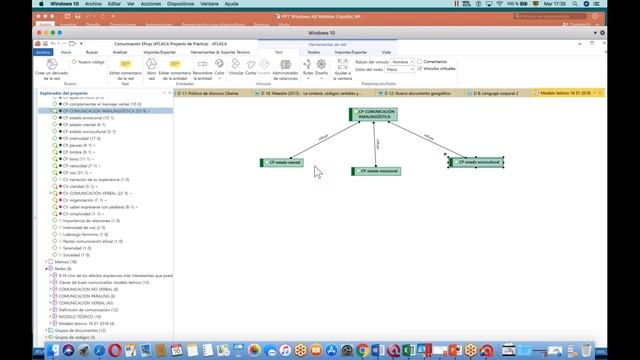Viewport: 640px width, 360px height.
Task: Open PowerPoint from the Dock
Action: (x=454, y=350)
